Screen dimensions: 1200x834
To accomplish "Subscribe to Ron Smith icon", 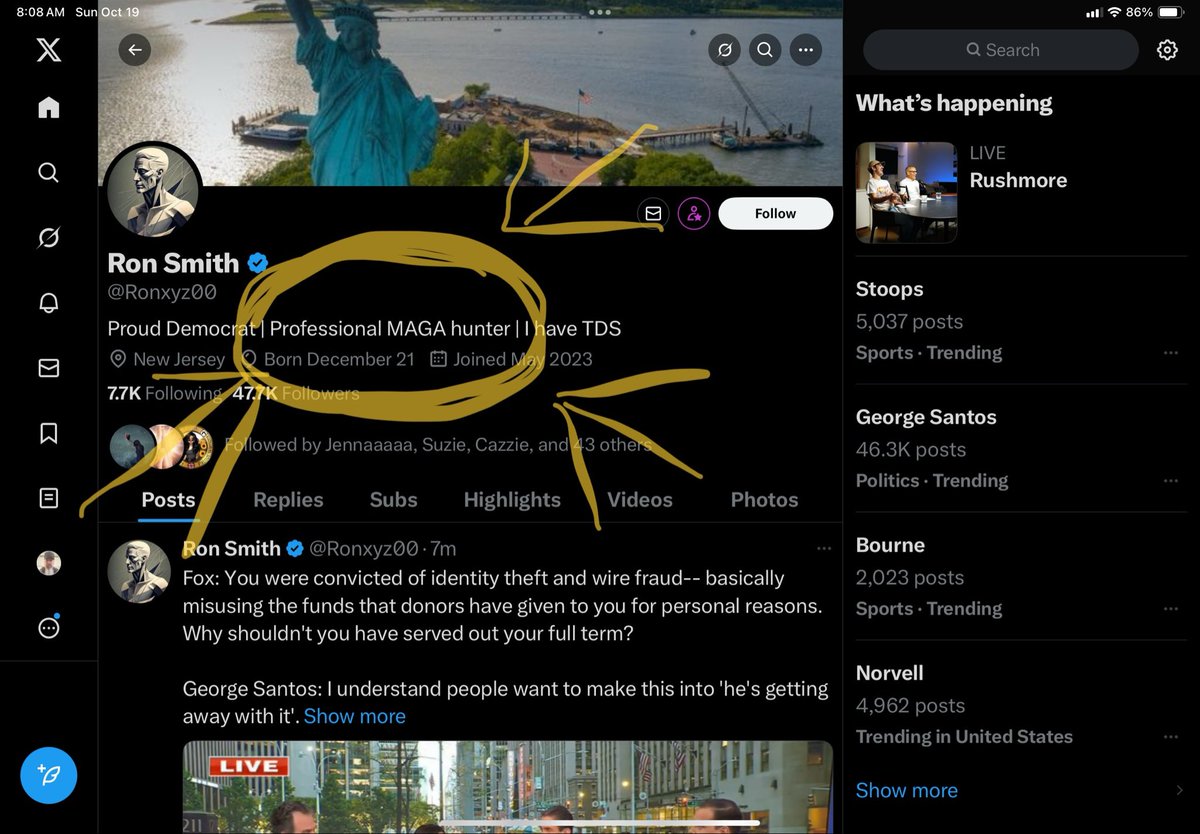I will [x=694, y=213].
